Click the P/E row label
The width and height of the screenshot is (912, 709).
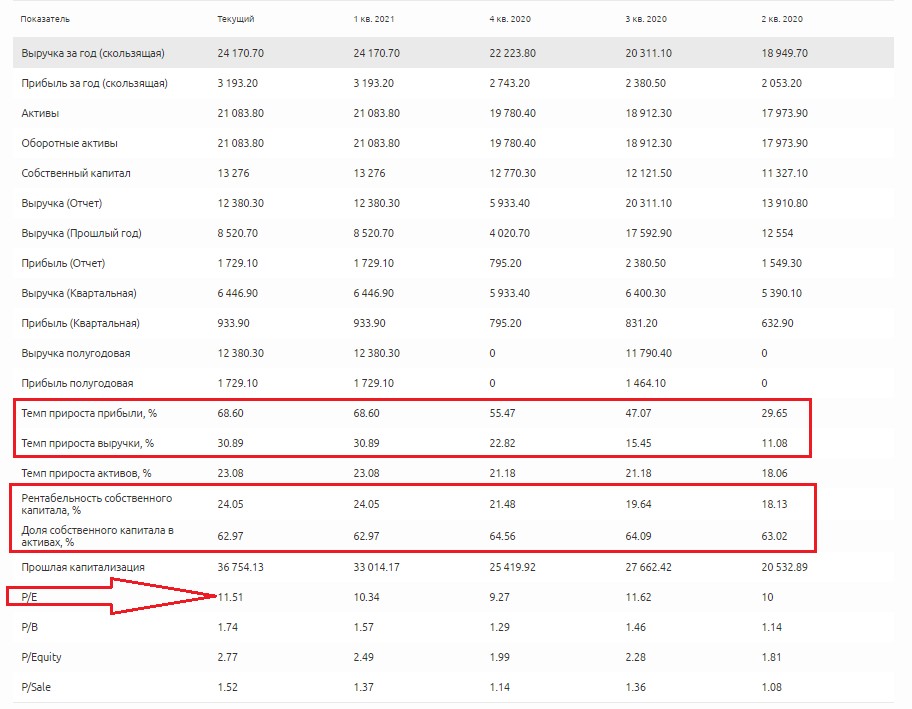[x=30, y=597]
